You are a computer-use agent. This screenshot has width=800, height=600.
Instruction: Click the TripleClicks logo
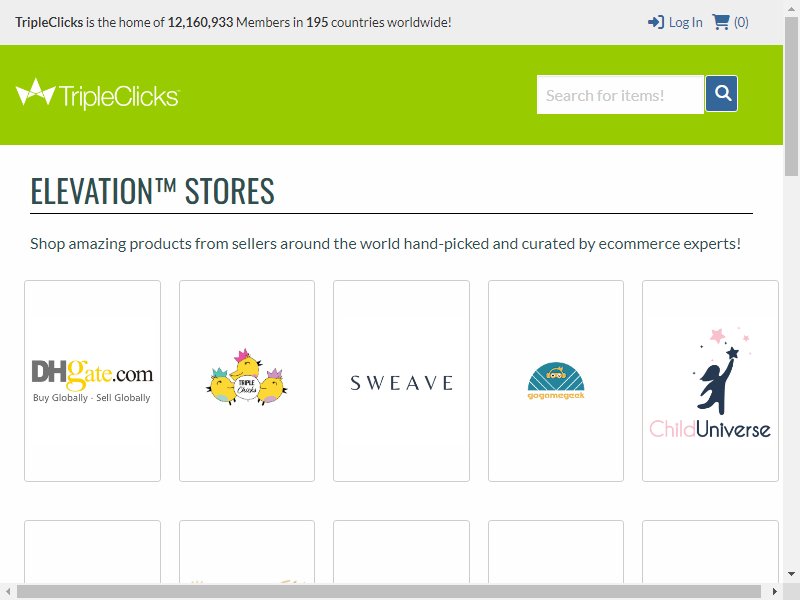click(97, 94)
